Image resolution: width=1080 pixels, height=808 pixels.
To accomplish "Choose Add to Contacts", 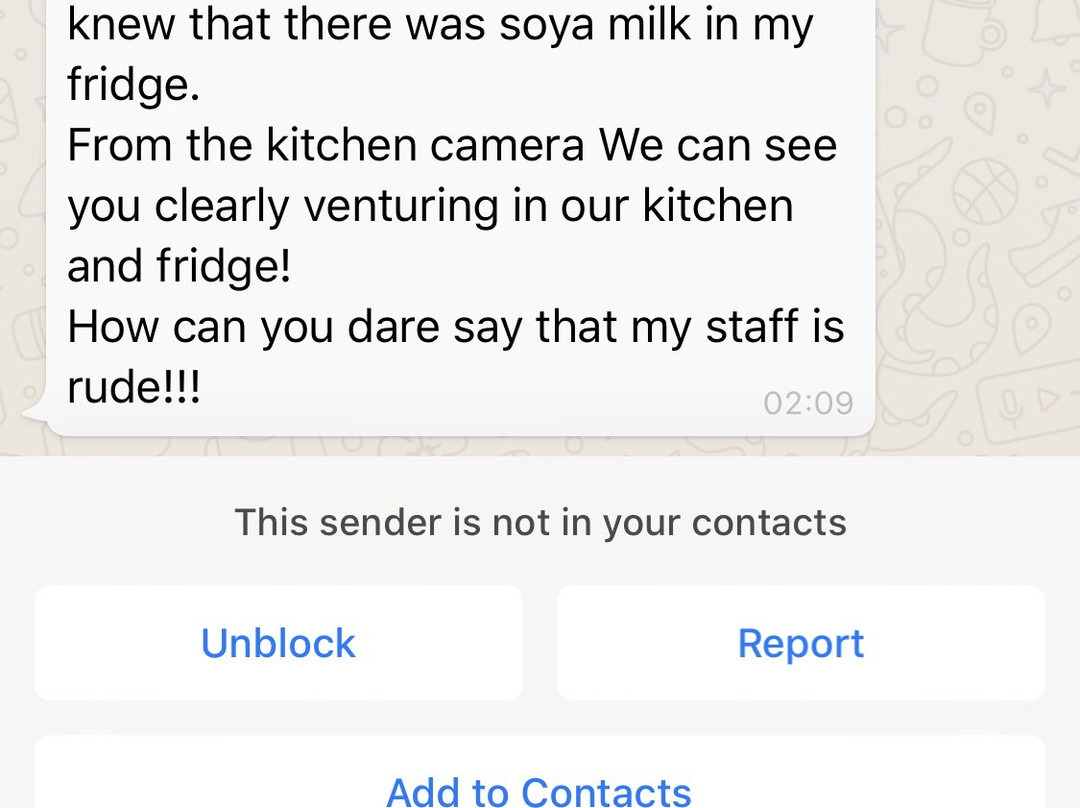I will [x=539, y=792].
